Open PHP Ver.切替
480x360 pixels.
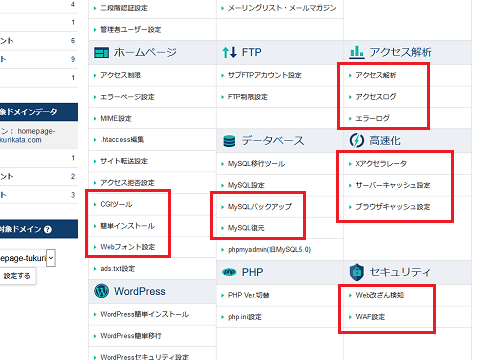pyautogui.click(x=249, y=295)
